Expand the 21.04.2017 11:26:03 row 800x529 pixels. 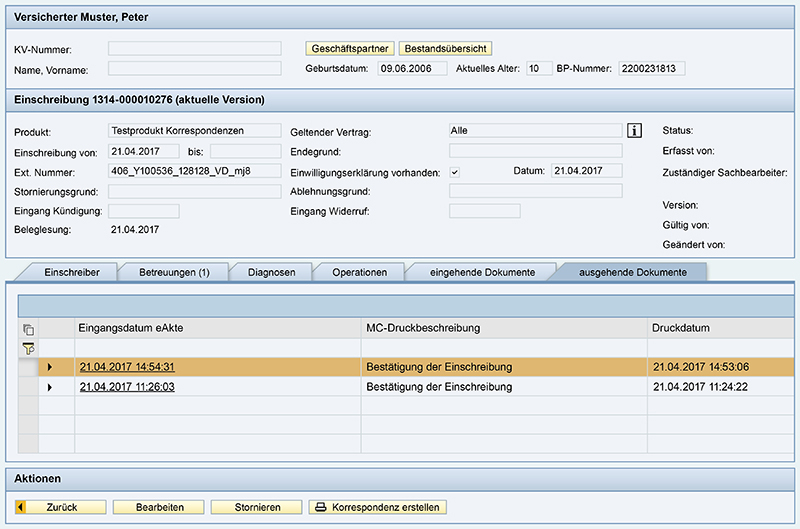(50, 386)
